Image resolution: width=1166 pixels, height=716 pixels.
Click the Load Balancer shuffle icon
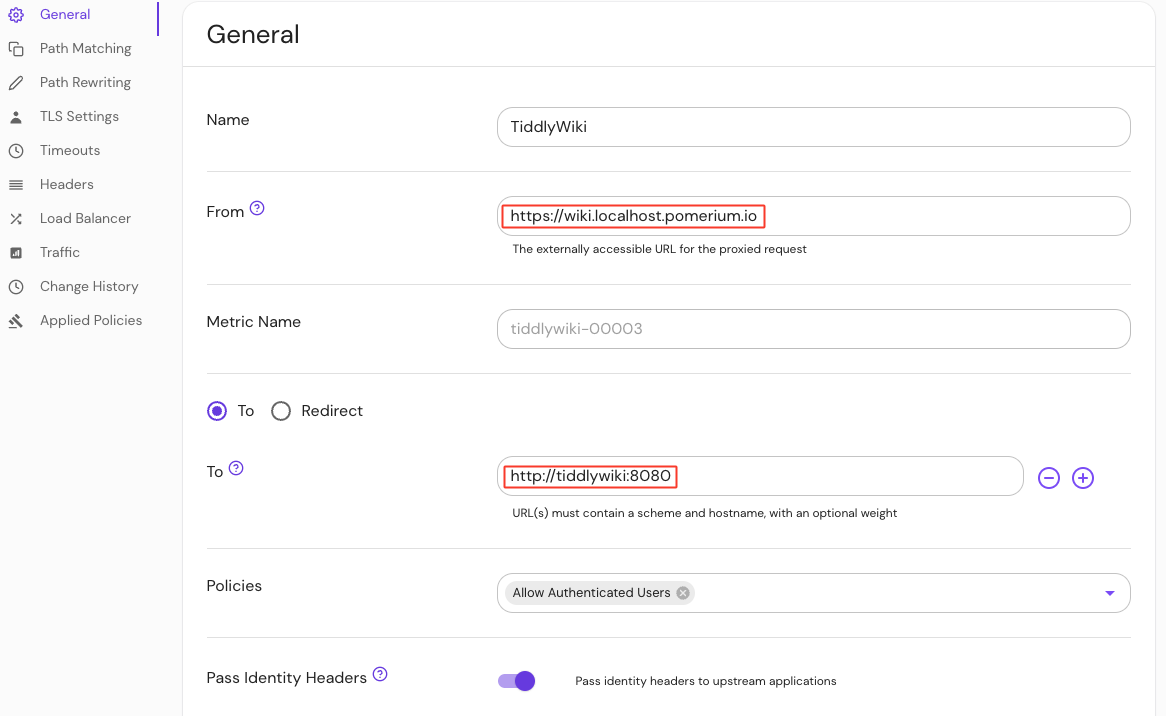(x=16, y=219)
